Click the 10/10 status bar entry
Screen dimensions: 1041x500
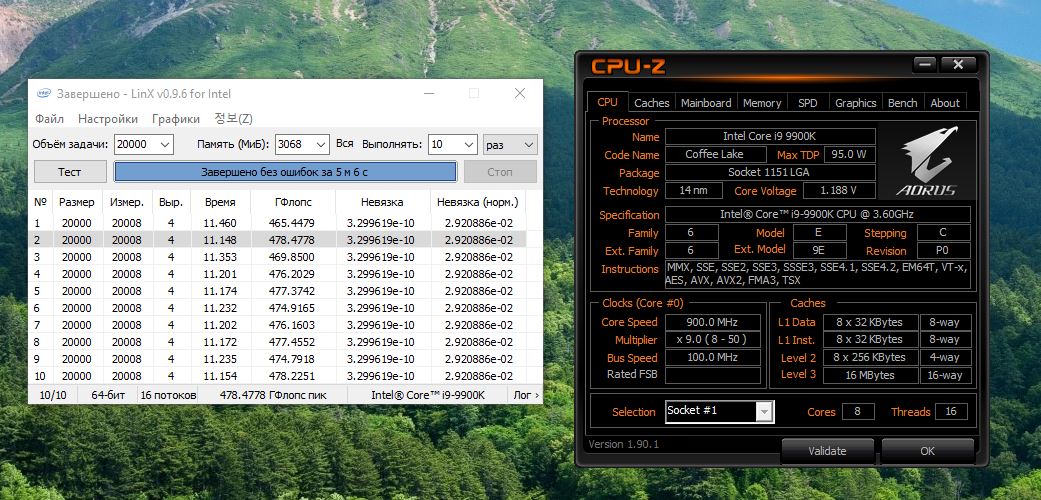coord(53,395)
